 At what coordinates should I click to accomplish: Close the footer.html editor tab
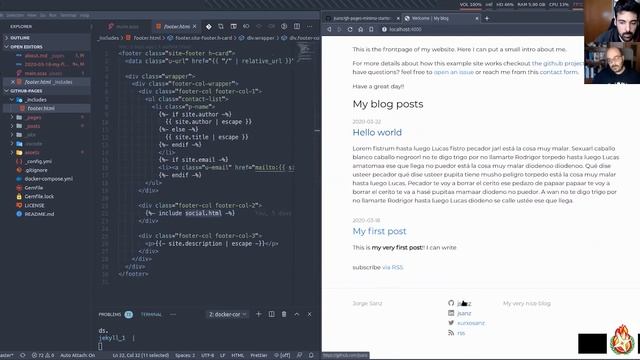(x=195, y=27)
